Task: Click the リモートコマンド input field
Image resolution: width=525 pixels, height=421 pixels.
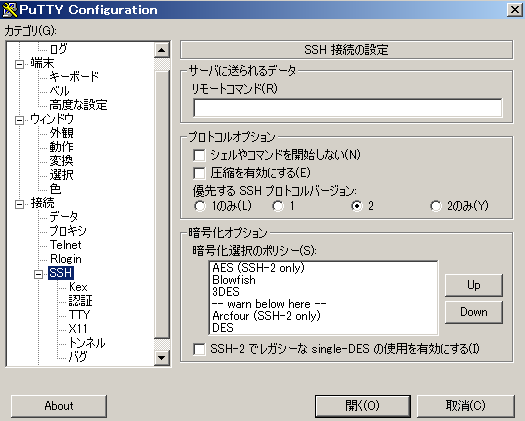Action: tap(348, 108)
